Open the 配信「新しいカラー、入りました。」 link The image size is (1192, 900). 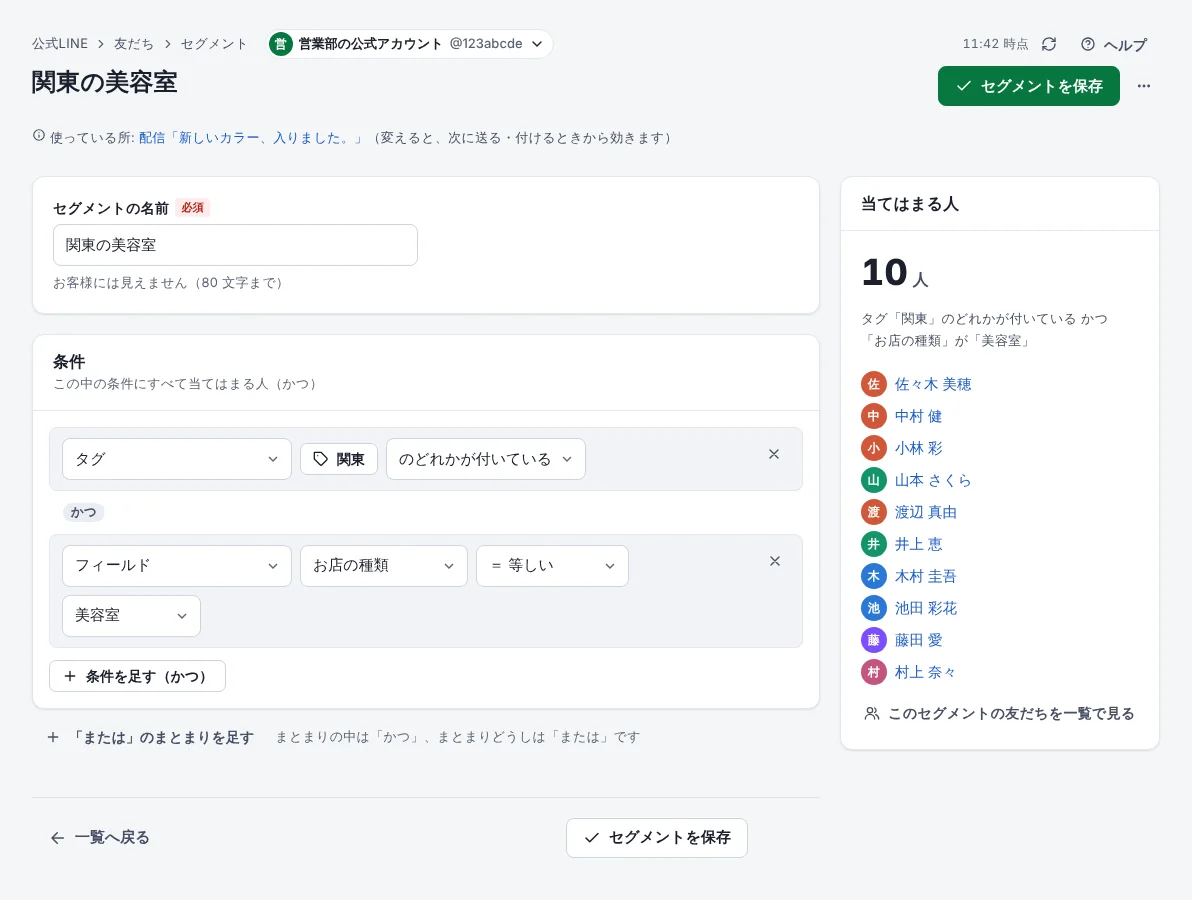click(x=251, y=138)
